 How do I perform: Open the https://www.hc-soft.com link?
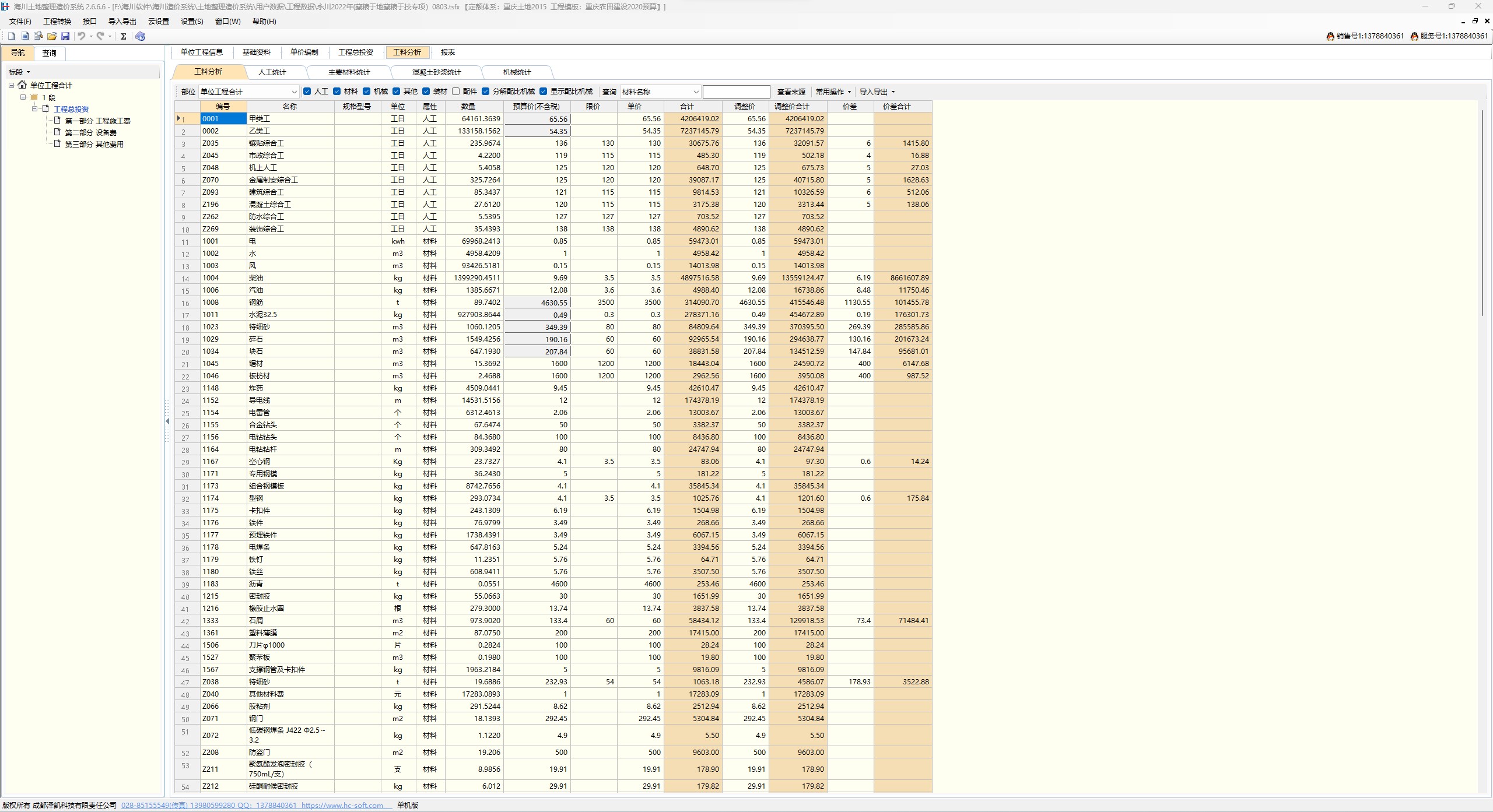pos(342,806)
